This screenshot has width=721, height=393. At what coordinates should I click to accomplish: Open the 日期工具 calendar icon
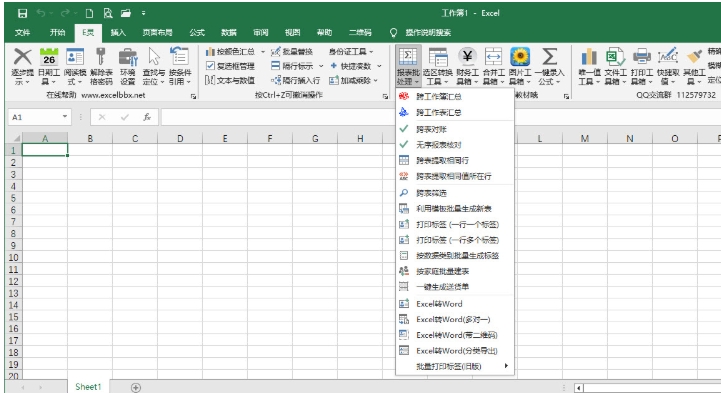[49, 57]
